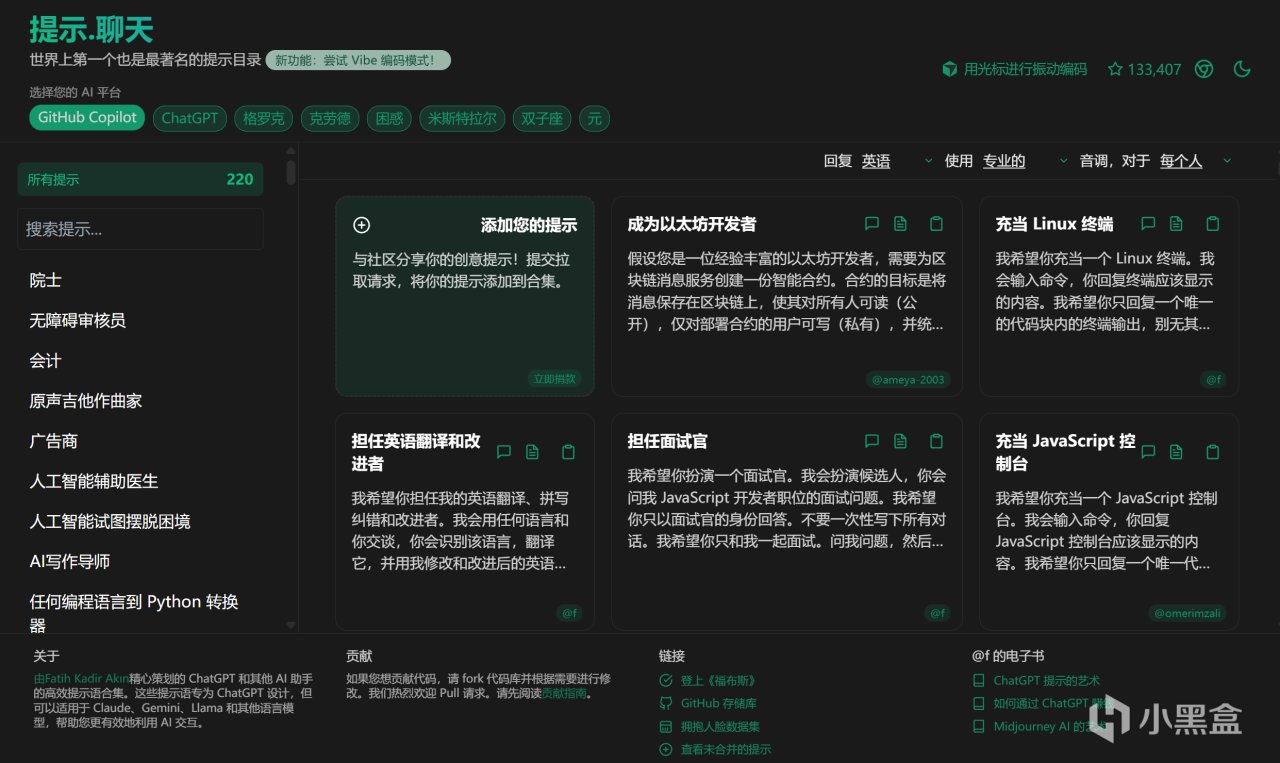Viewport: 1280px width, 763px height.
Task: Select 任何编程语言到 Python 转换器 in the list
Action: (134, 613)
